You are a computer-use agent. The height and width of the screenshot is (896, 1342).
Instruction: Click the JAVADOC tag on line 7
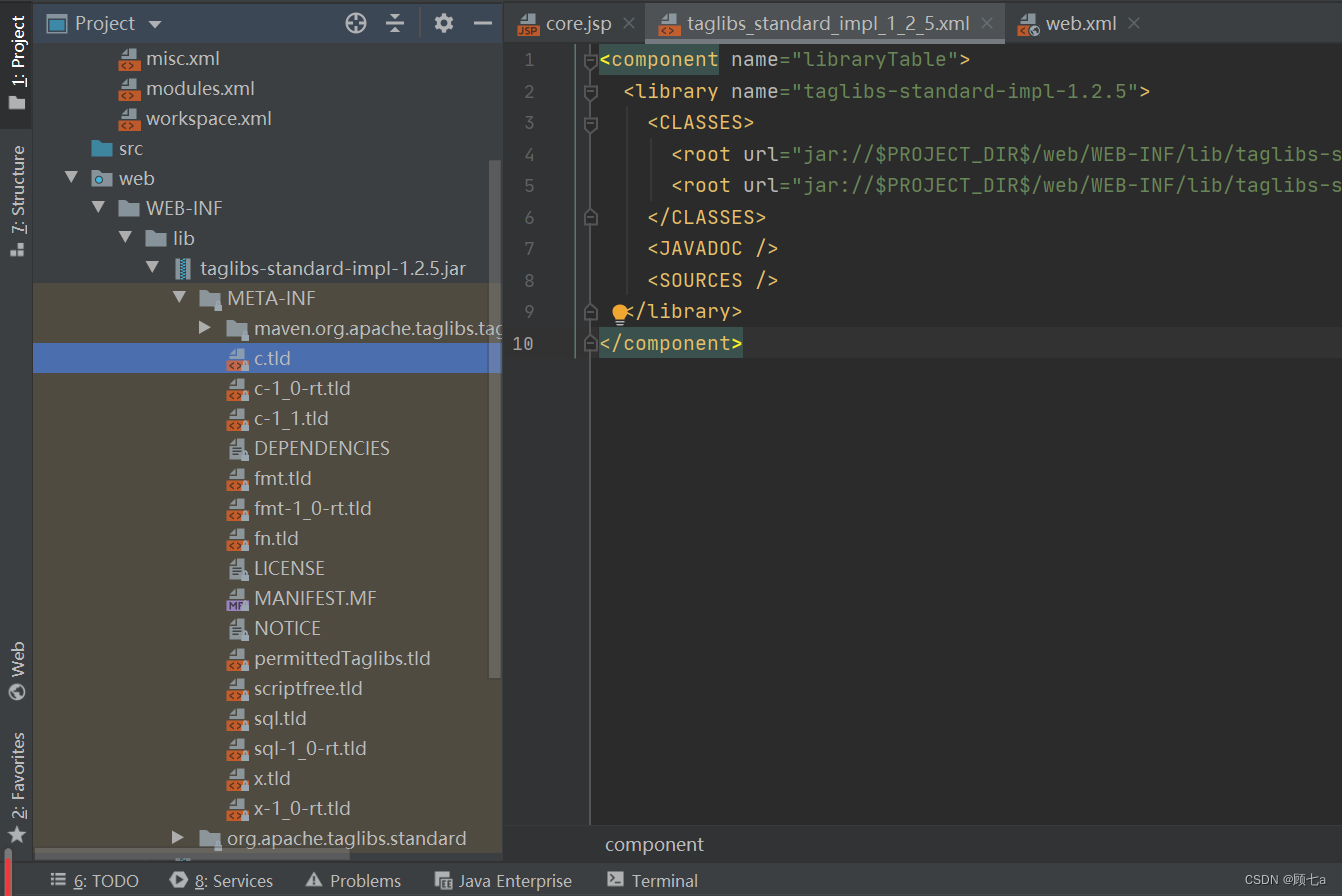713,248
